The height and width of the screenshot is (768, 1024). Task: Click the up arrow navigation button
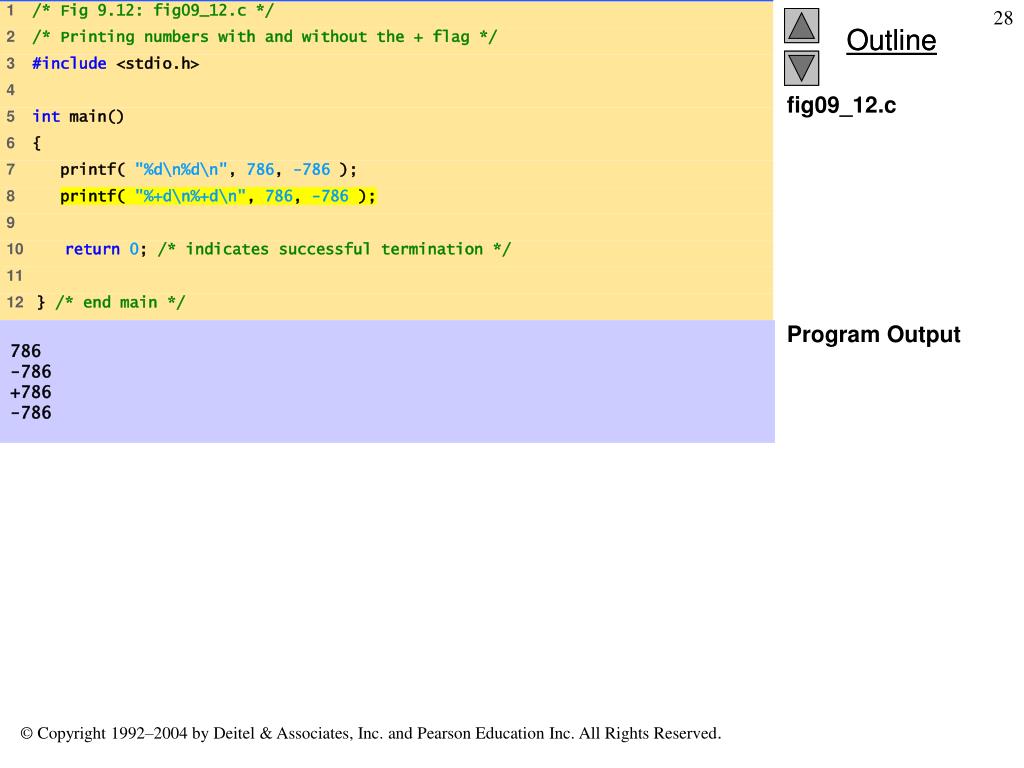[x=801, y=26]
